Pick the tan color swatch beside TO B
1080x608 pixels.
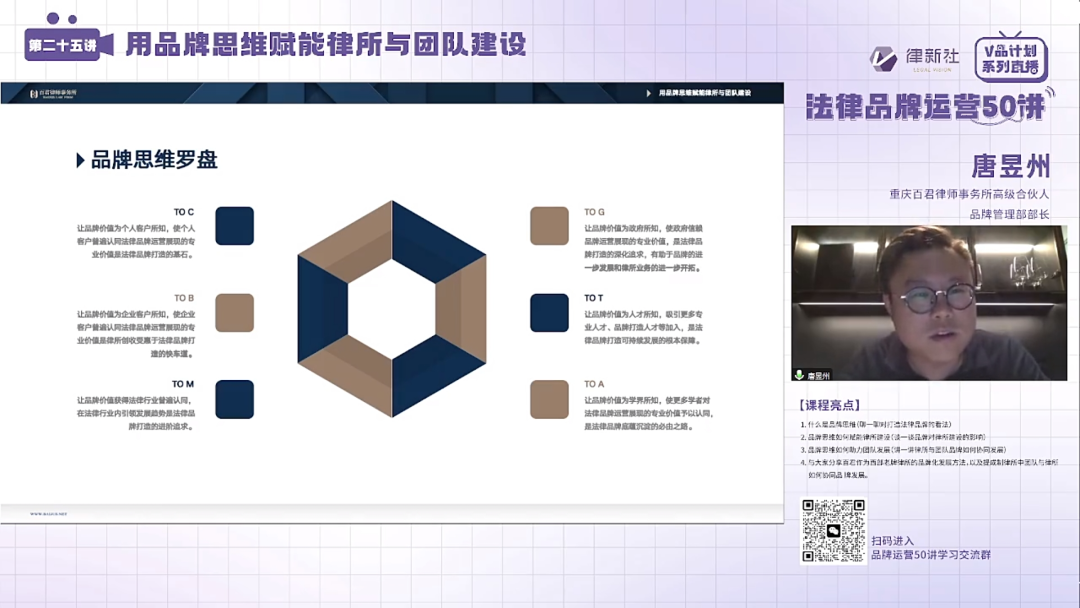point(235,311)
